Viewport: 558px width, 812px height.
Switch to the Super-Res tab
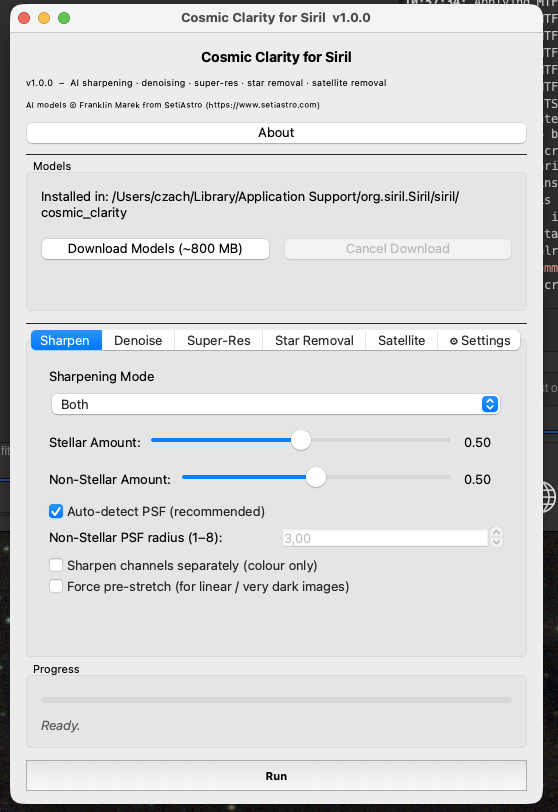(x=218, y=340)
